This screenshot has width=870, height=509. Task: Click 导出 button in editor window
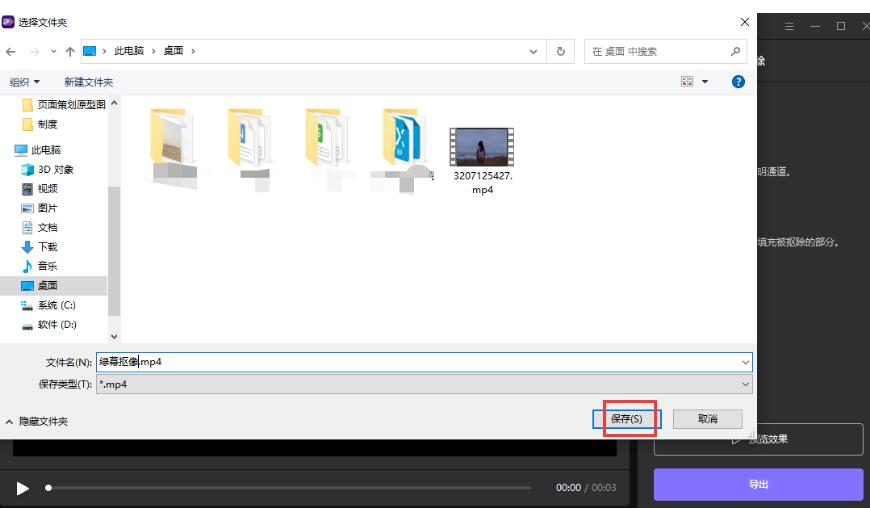point(758,485)
